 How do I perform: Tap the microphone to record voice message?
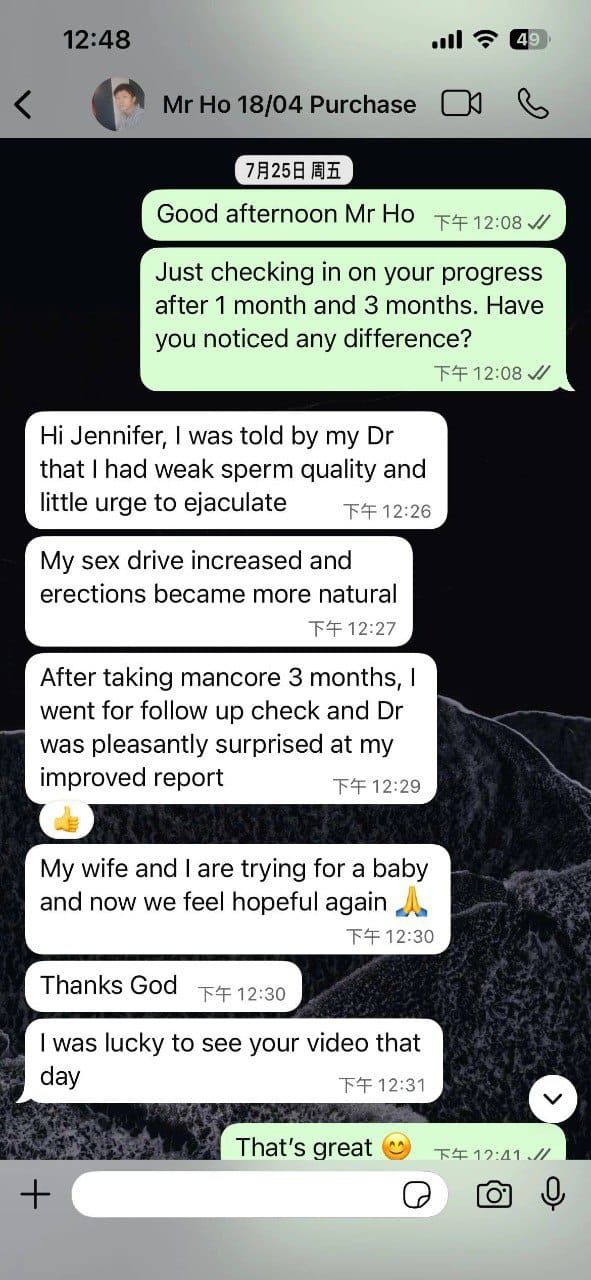point(553,1194)
